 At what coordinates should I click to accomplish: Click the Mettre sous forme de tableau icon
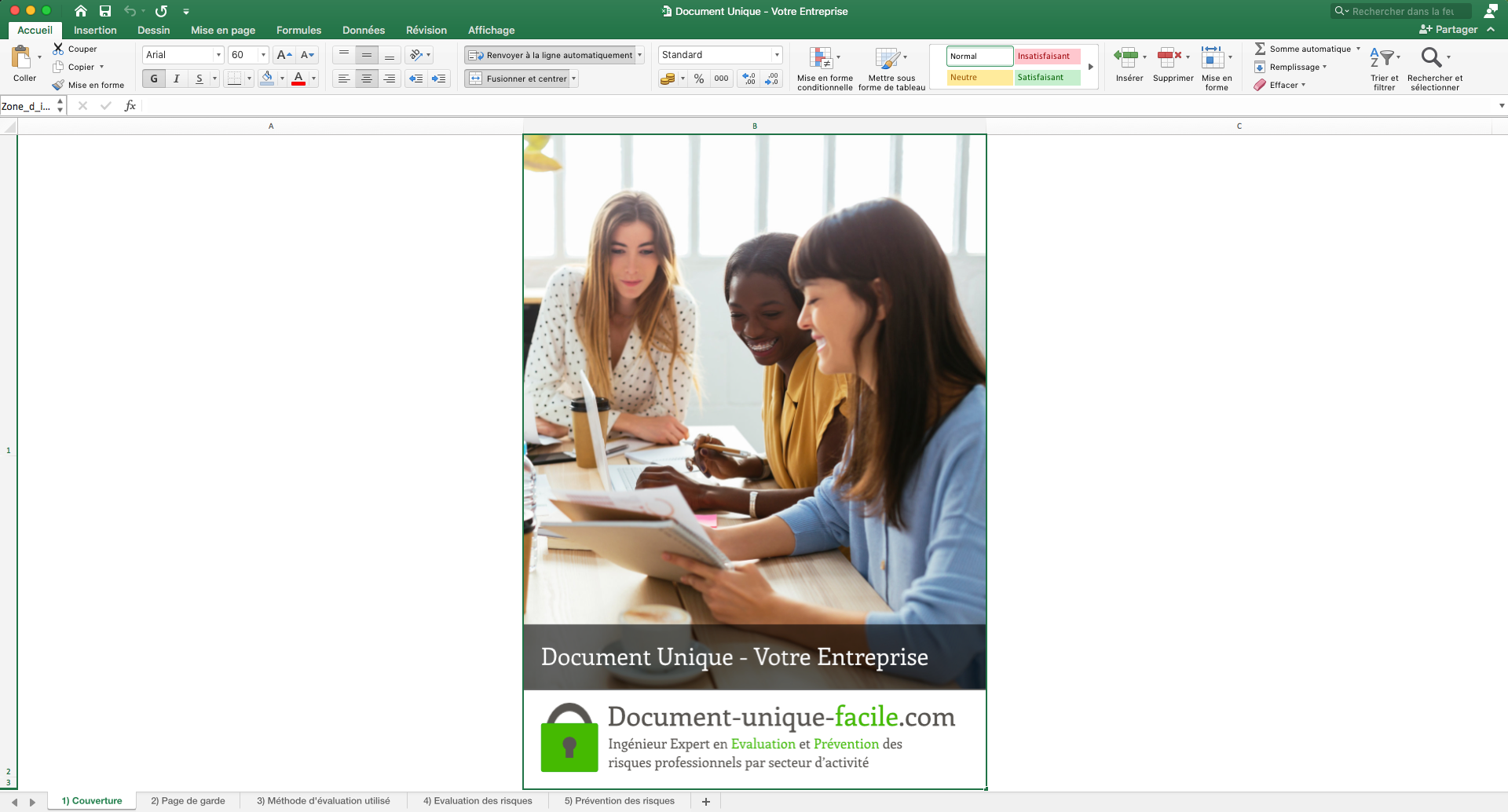coord(891,67)
